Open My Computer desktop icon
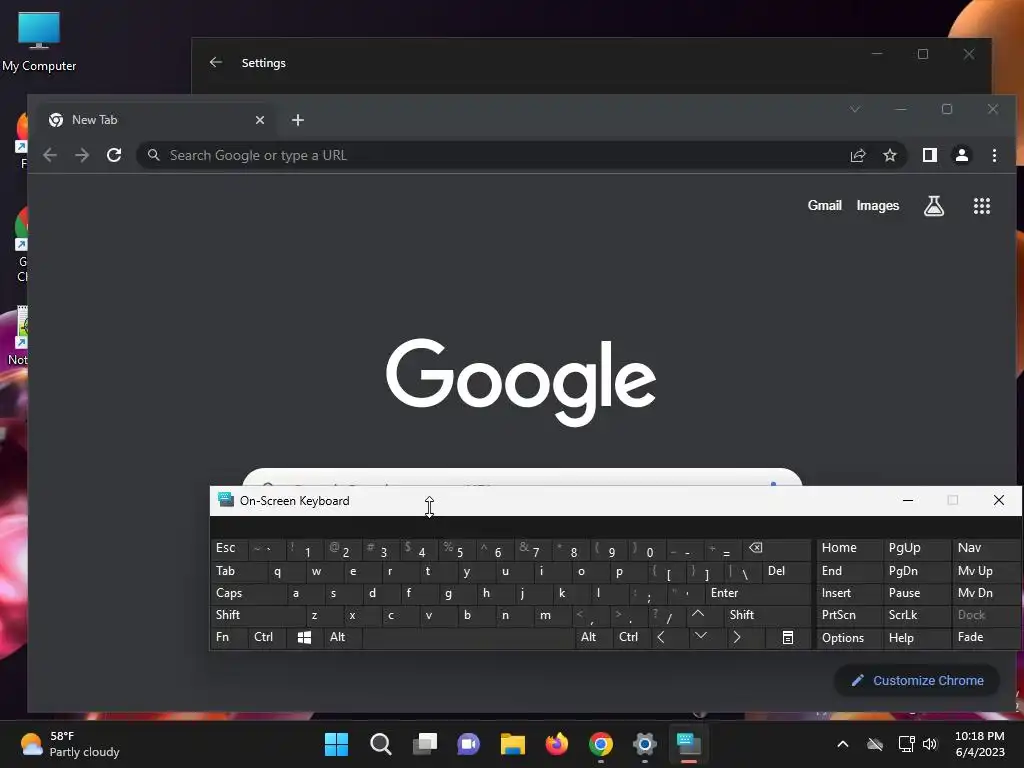This screenshot has height=768, width=1024. coord(39,42)
